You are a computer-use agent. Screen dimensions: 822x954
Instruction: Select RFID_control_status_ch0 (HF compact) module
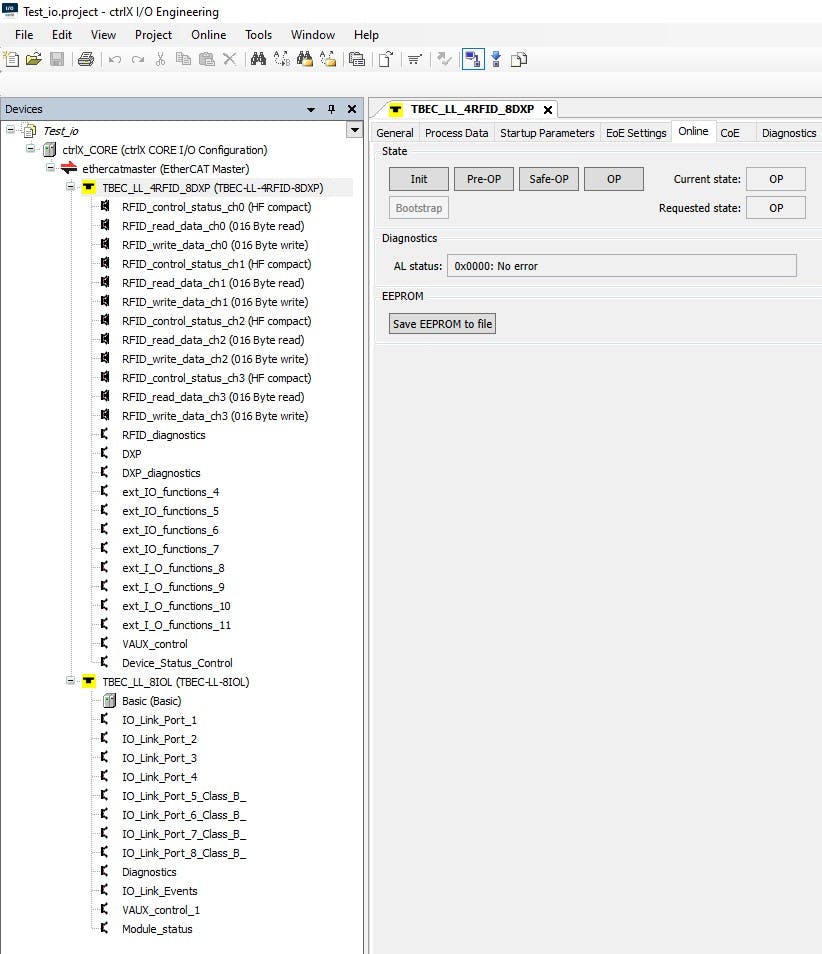216,207
